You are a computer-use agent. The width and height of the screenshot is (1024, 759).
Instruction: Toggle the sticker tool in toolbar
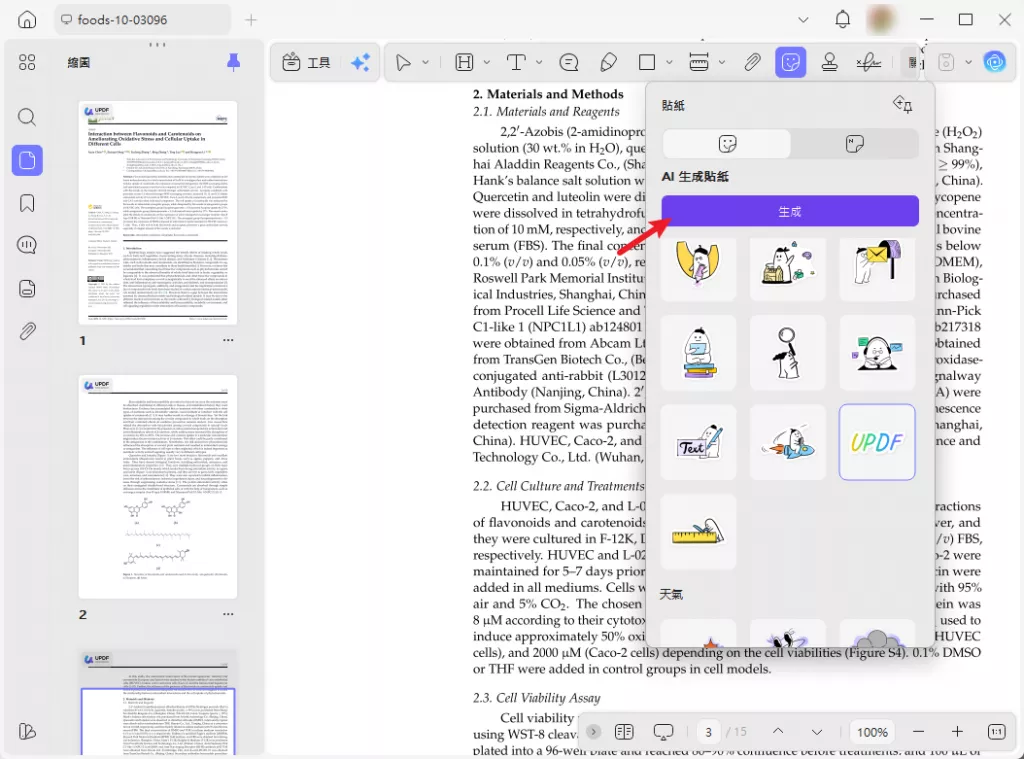coord(790,62)
